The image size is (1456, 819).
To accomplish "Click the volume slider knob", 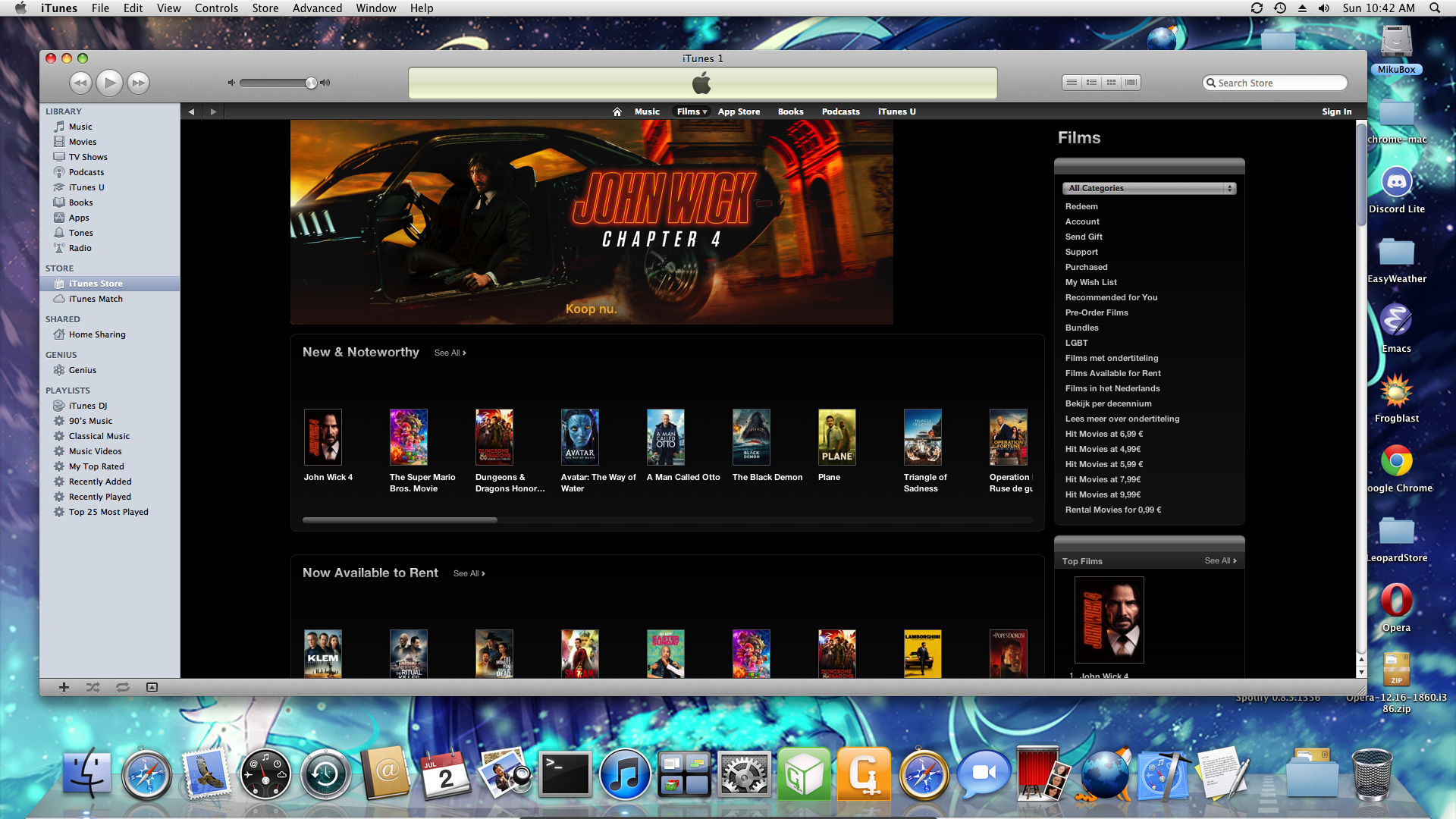I will click(311, 83).
